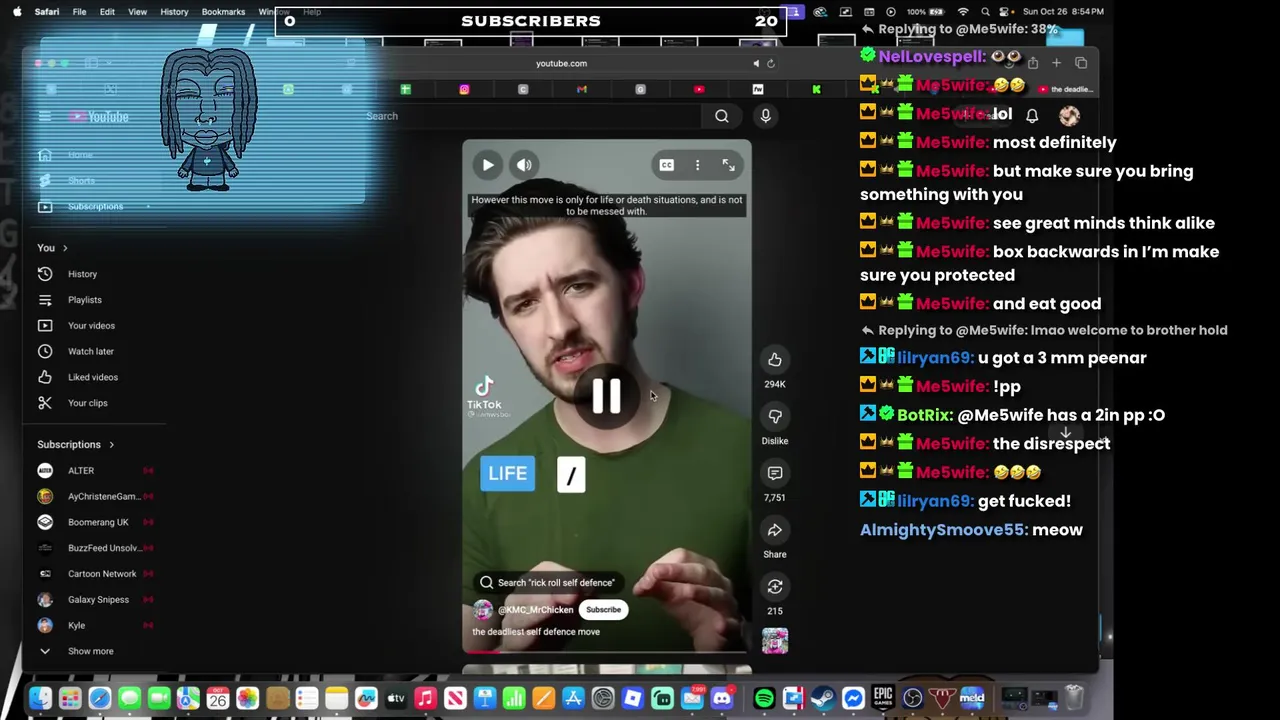Open the ALTER channel

coord(81,471)
